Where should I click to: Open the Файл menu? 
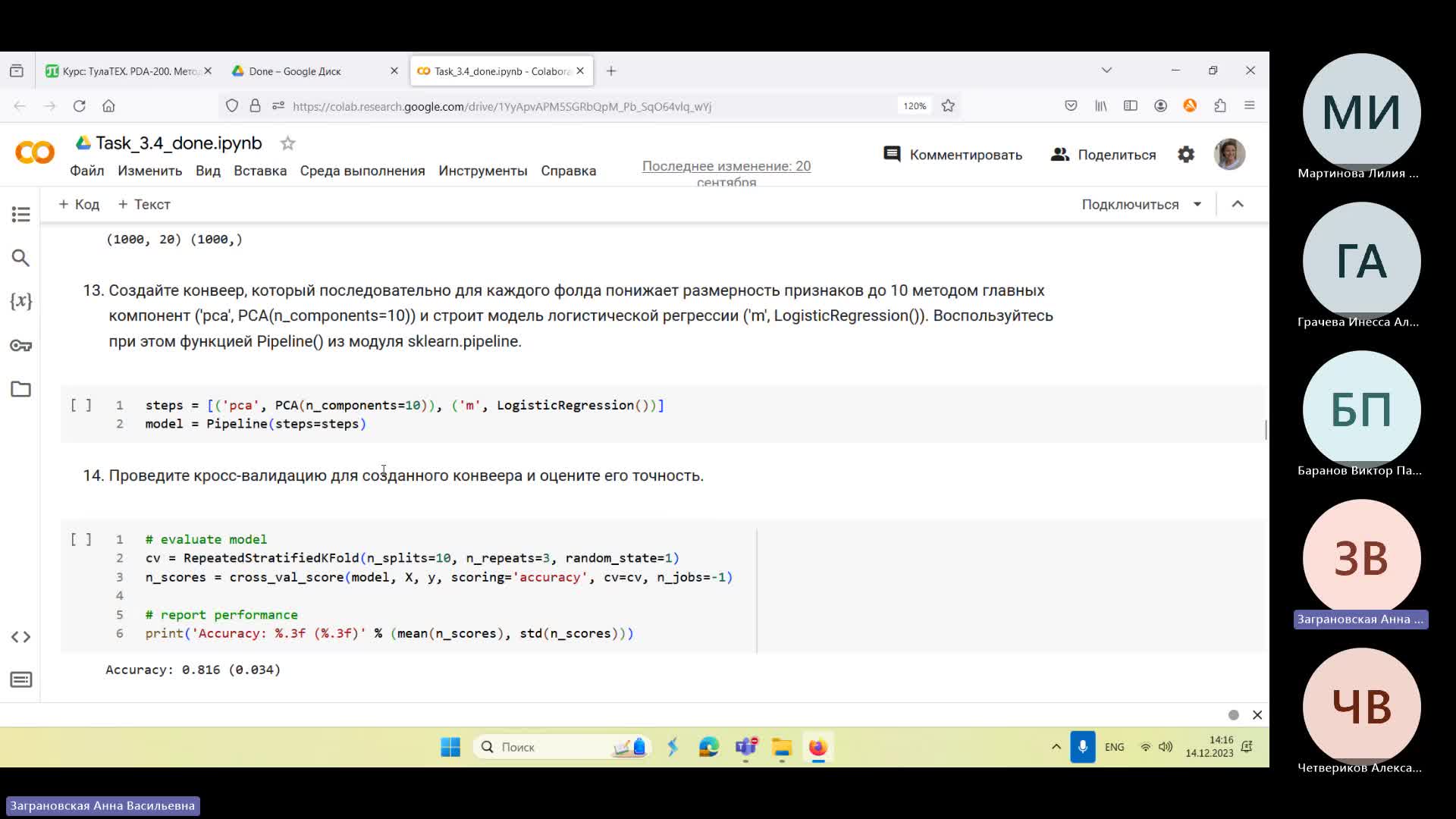tap(87, 171)
